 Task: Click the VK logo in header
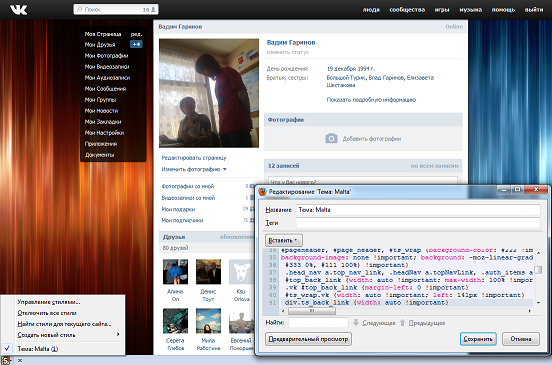pos(18,10)
